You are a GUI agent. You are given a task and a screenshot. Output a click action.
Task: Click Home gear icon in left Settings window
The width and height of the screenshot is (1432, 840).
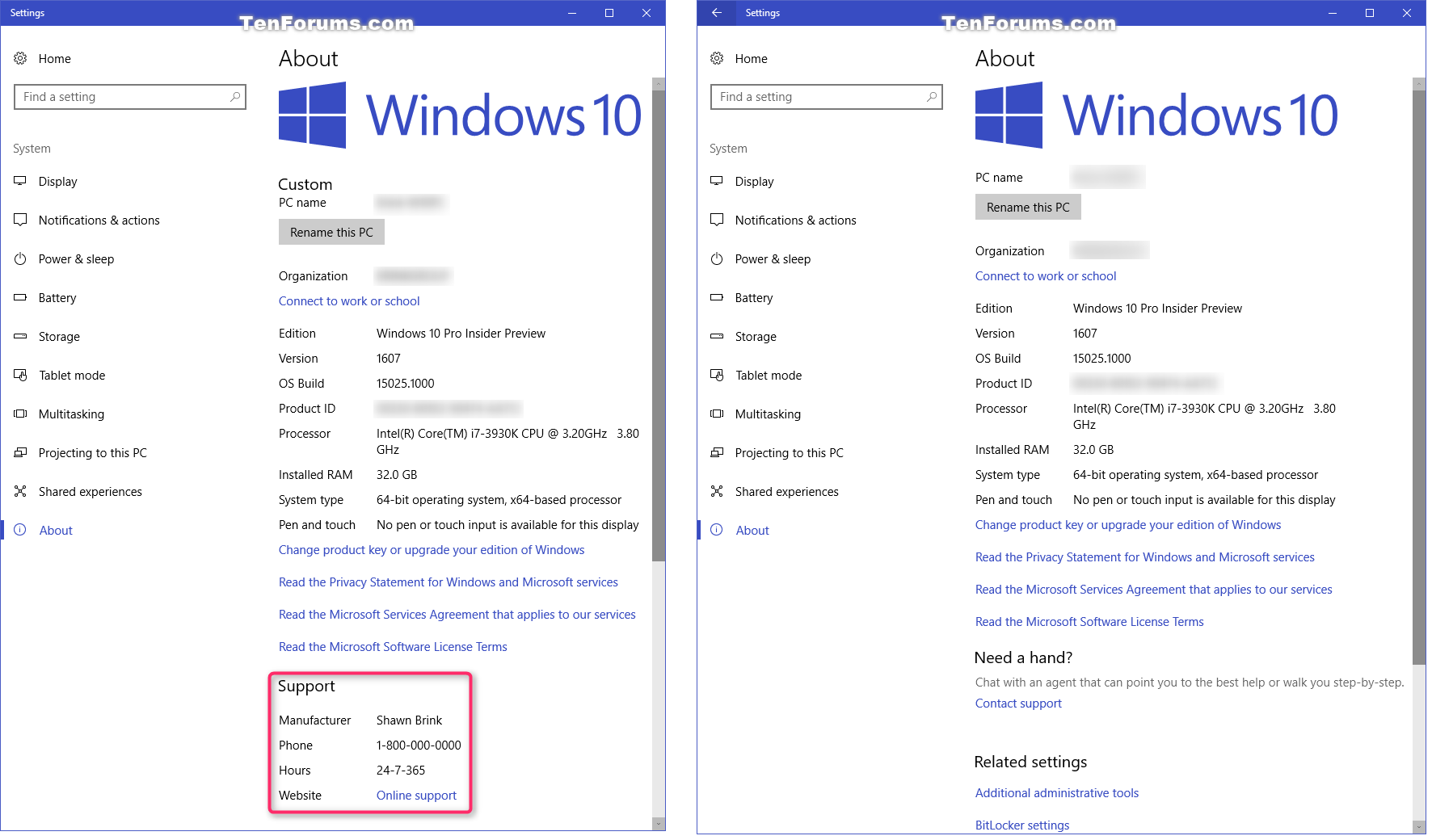click(x=20, y=58)
